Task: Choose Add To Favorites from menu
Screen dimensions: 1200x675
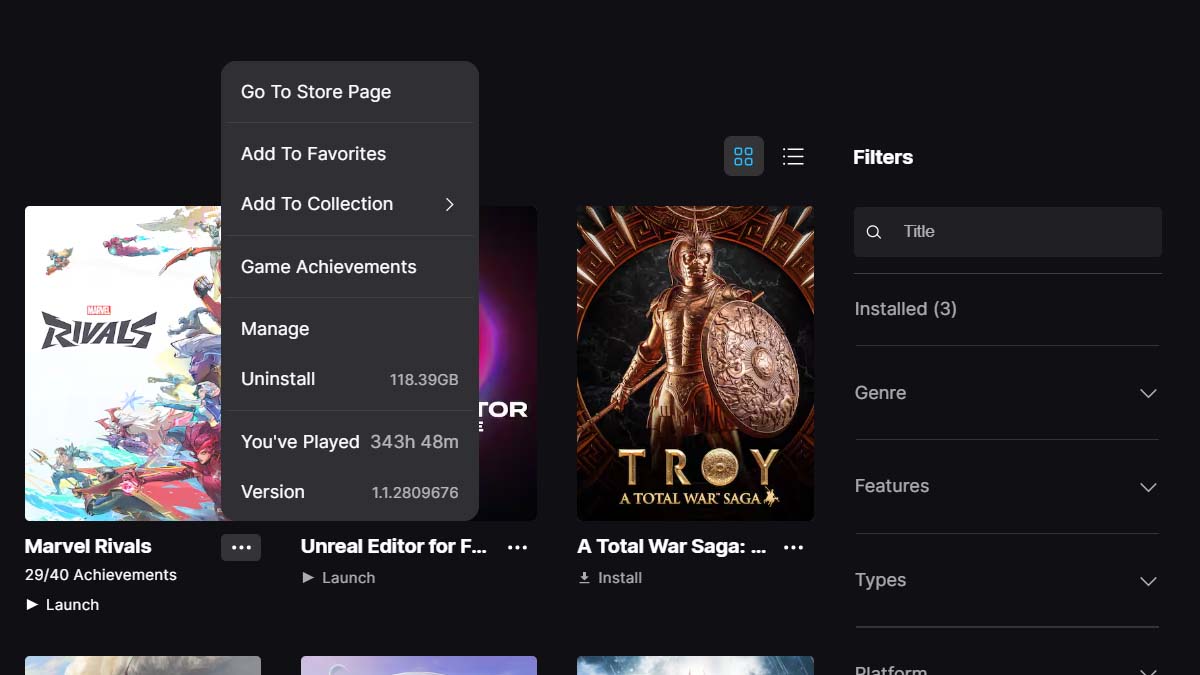Action: pyautogui.click(x=313, y=154)
